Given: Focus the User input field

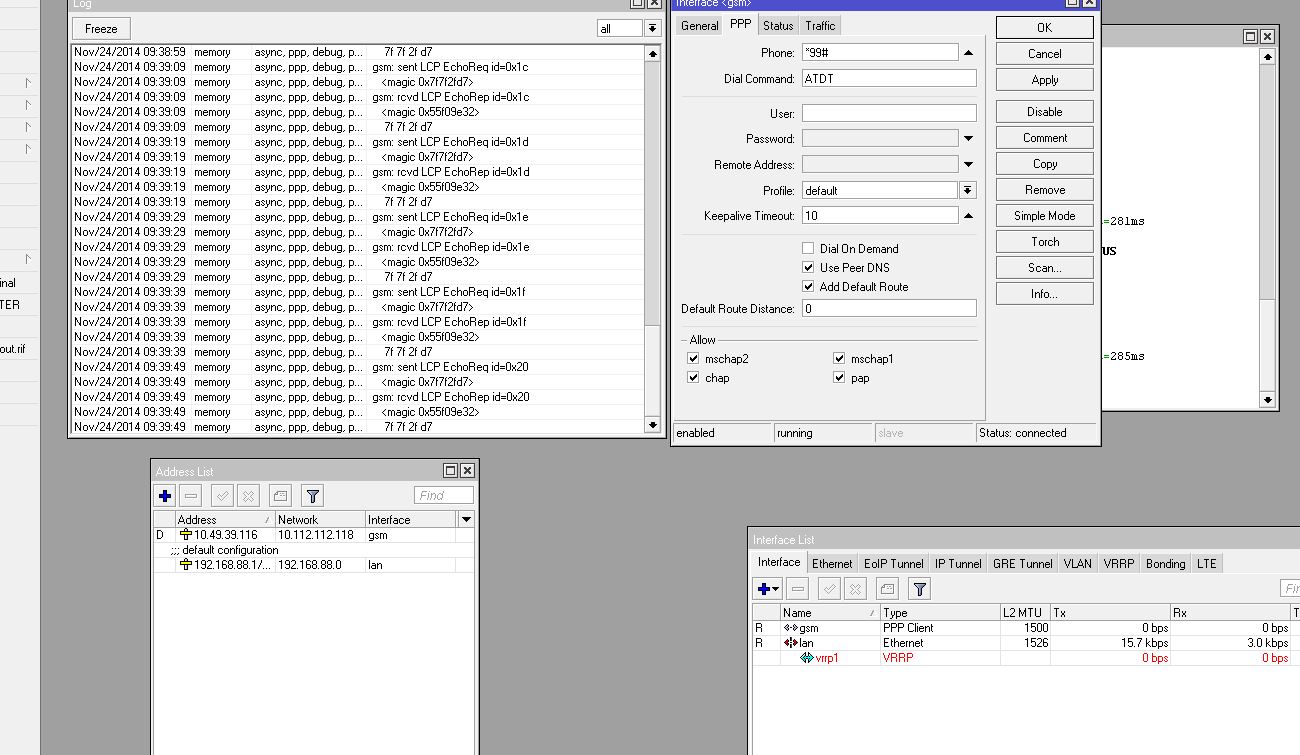Looking at the screenshot, I should 889,113.
